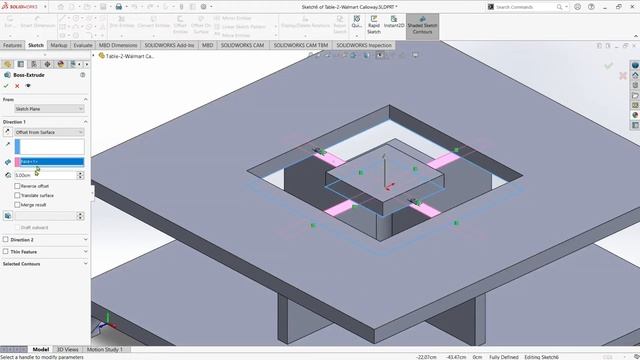Collapse the CommandManager ribbon arrow
640x360 pixels.
636,36
